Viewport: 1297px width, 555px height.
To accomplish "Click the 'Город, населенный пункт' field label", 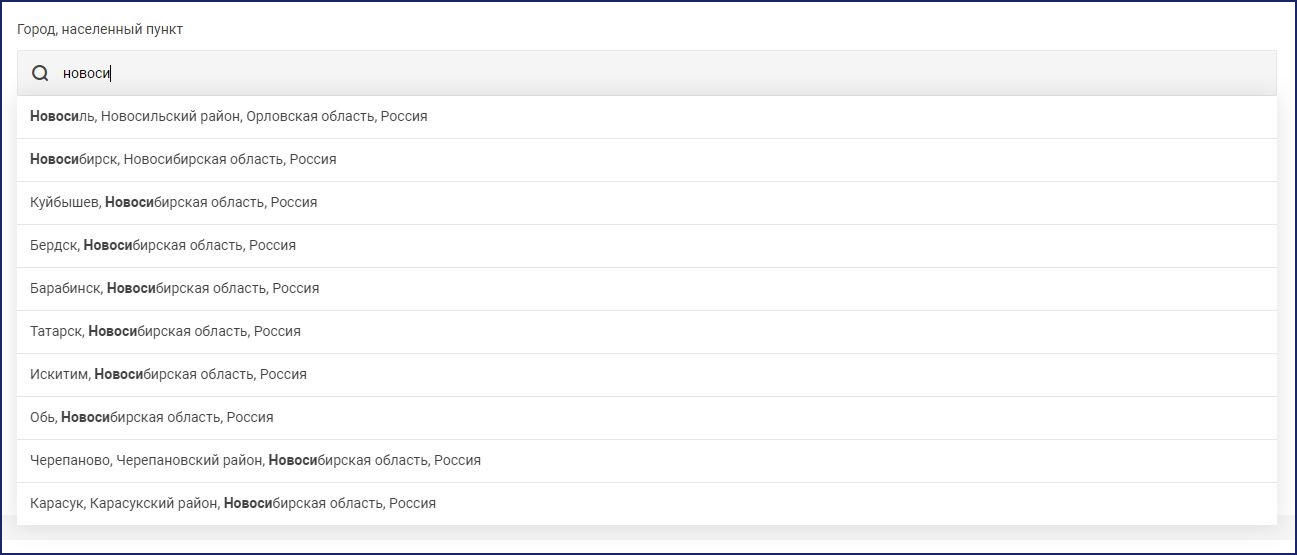I will click(100, 29).
